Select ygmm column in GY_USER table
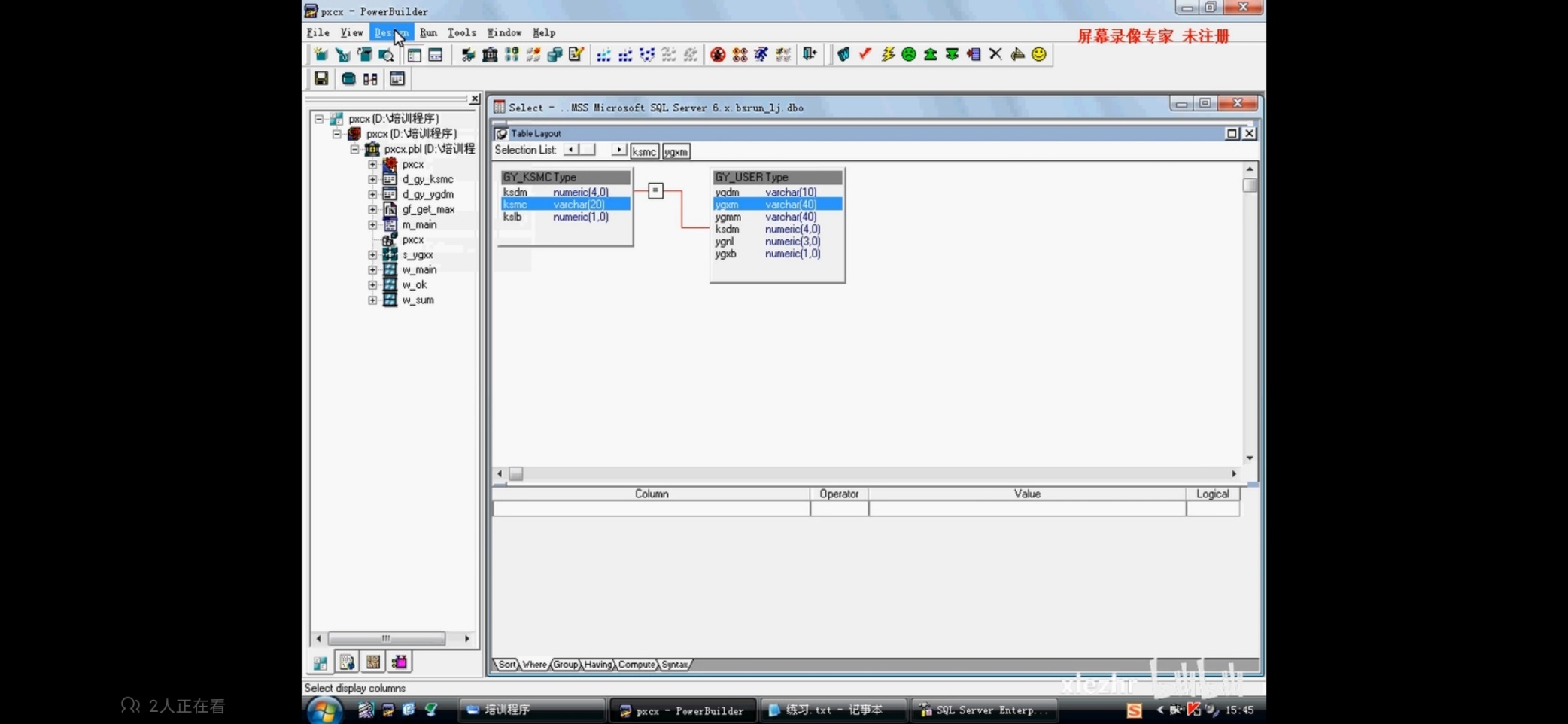This screenshot has height=724, width=1568. [777, 217]
